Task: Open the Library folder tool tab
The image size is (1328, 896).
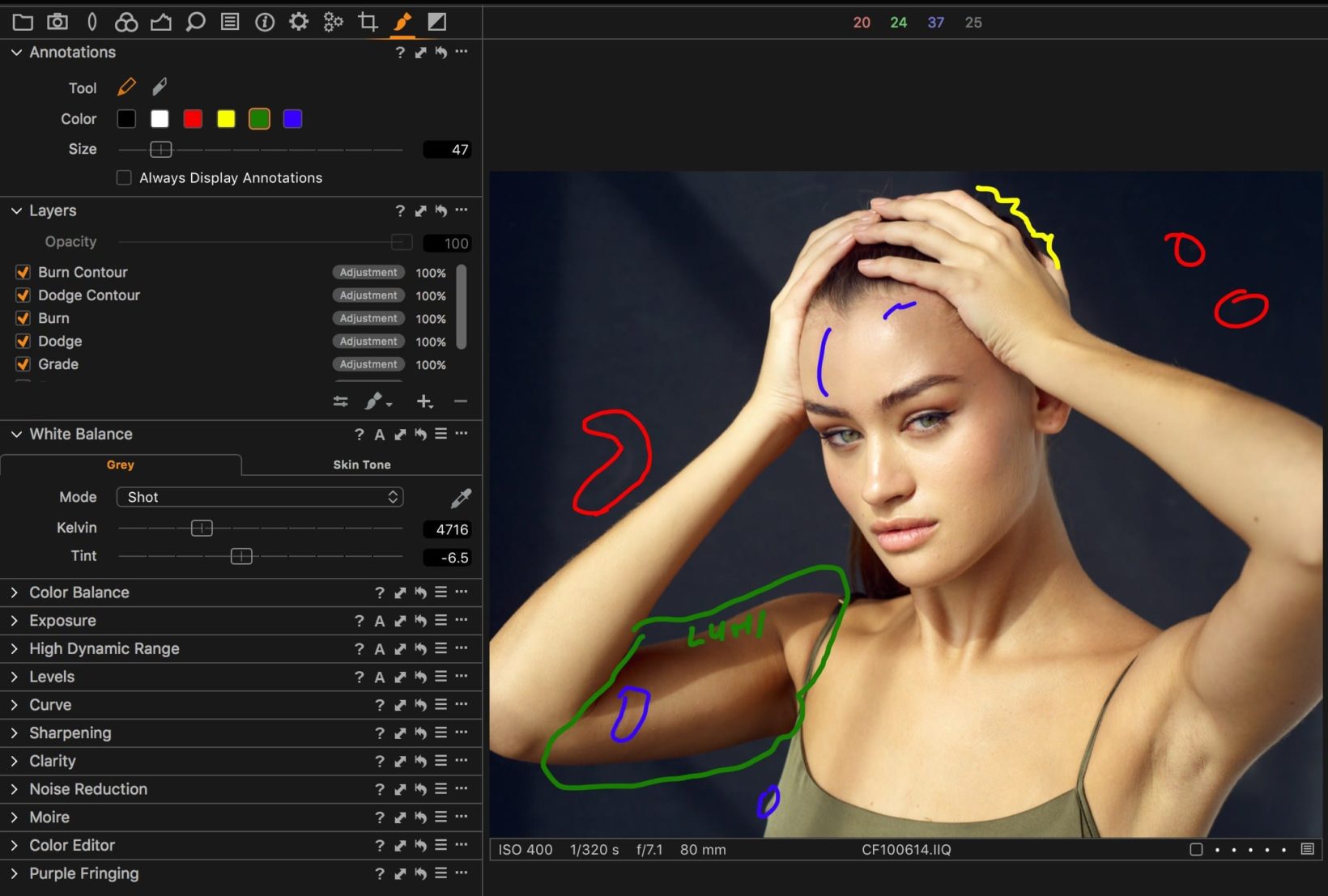Action: click(23, 22)
